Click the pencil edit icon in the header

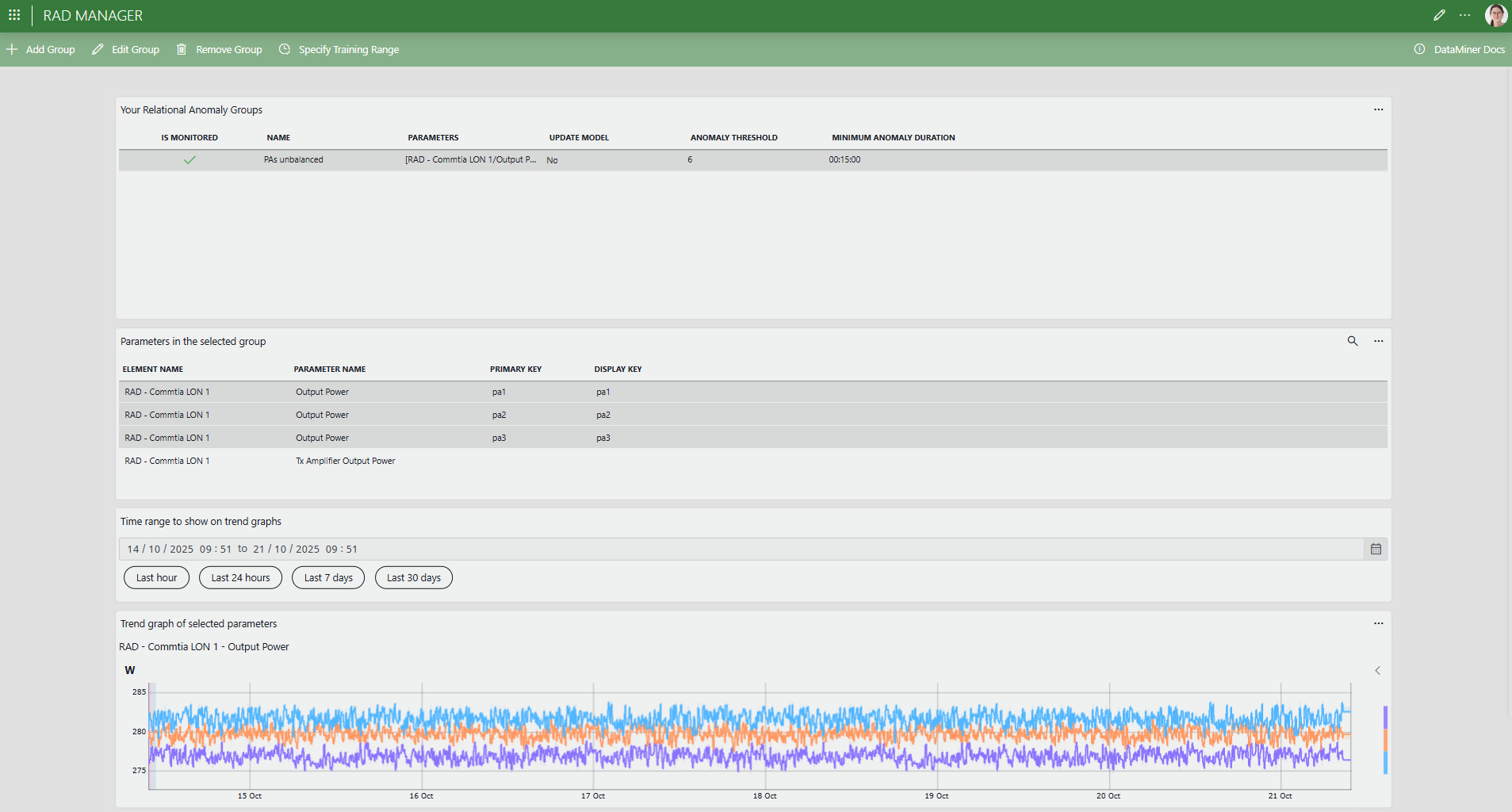tap(1440, 15)
